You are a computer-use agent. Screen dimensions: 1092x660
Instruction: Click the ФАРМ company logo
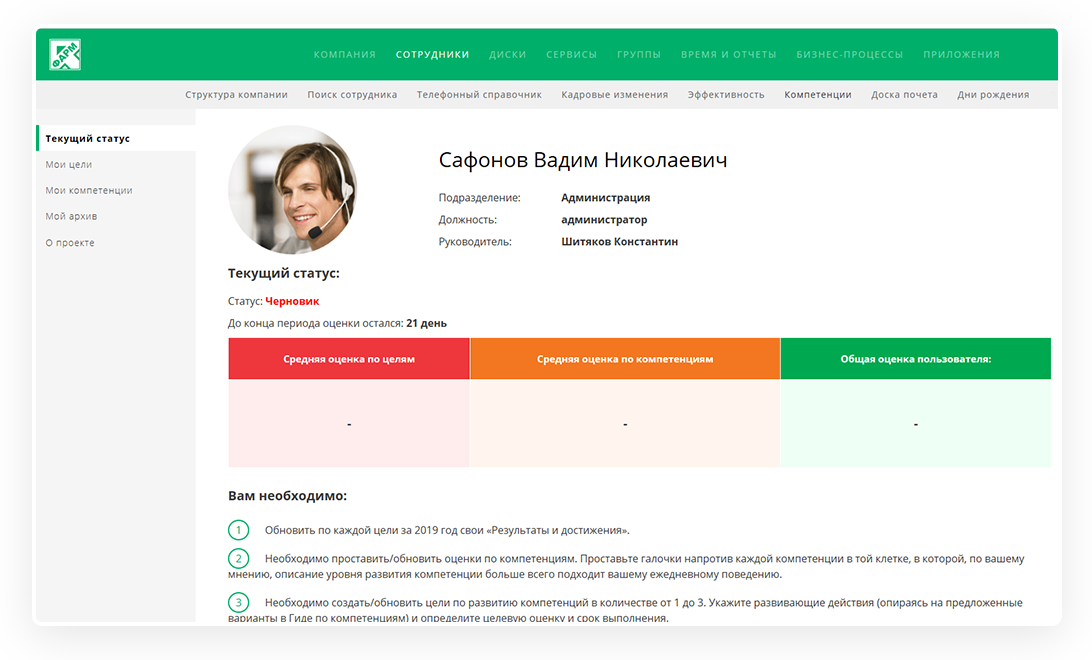pos(65,54)
